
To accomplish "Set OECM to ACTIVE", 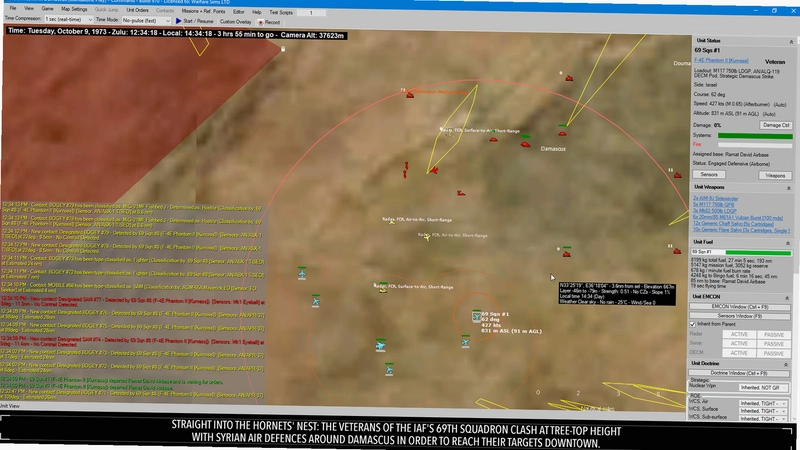I will (739, 353).
